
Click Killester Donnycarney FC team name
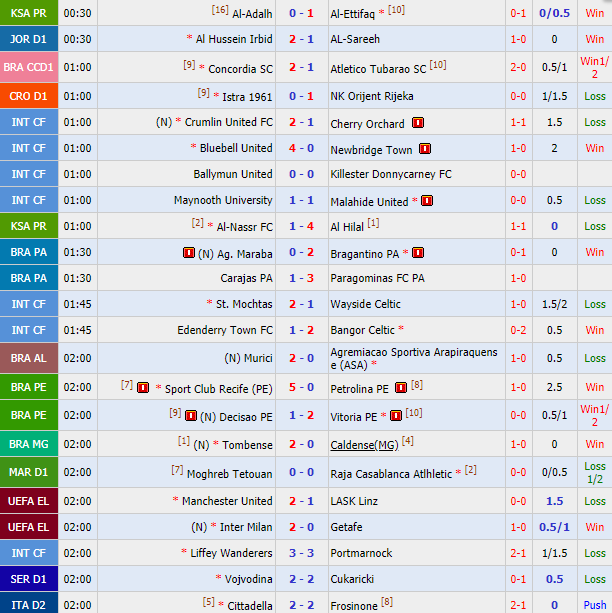click(391, 174)
